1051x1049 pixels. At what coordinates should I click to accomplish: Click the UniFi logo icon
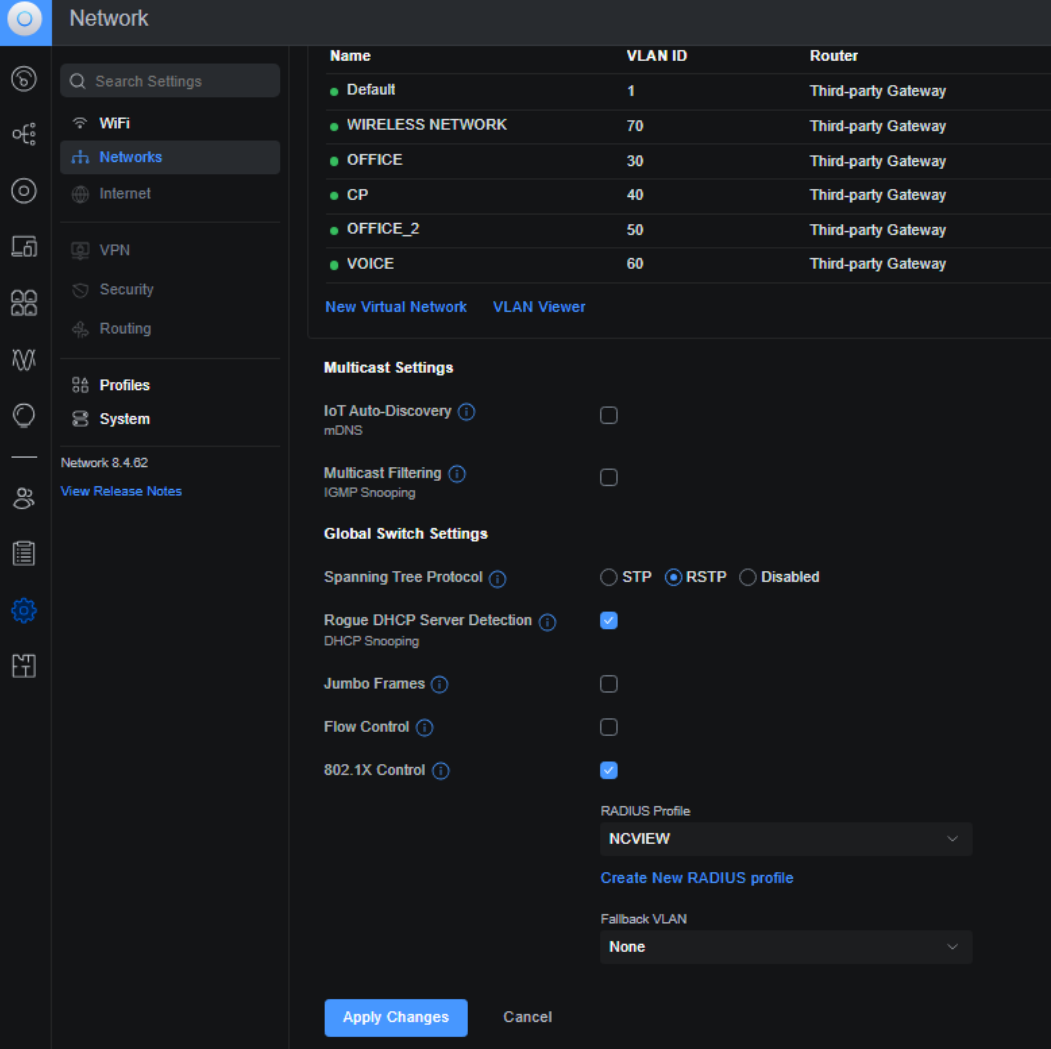click(x=25, y=19)
